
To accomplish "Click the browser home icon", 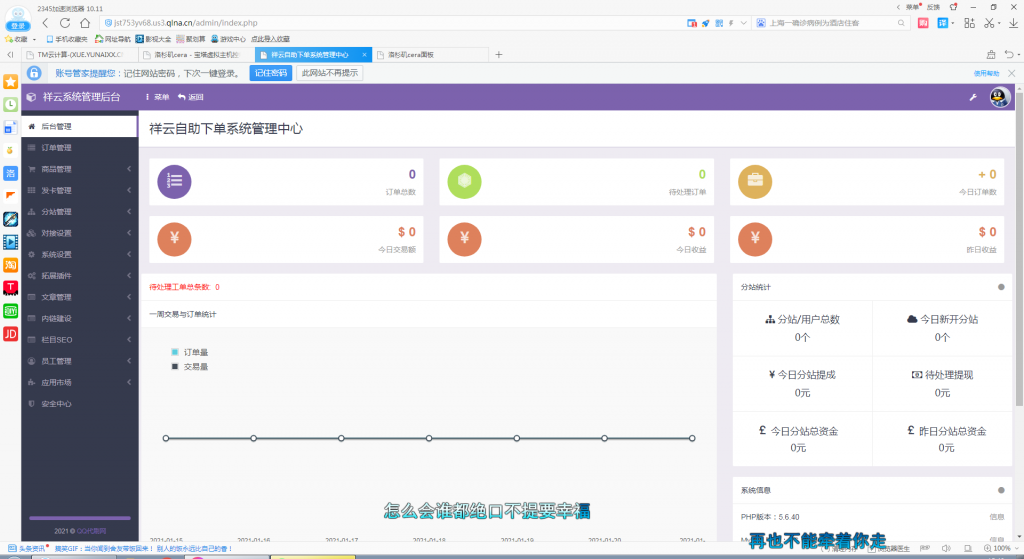I will point(84,22).
